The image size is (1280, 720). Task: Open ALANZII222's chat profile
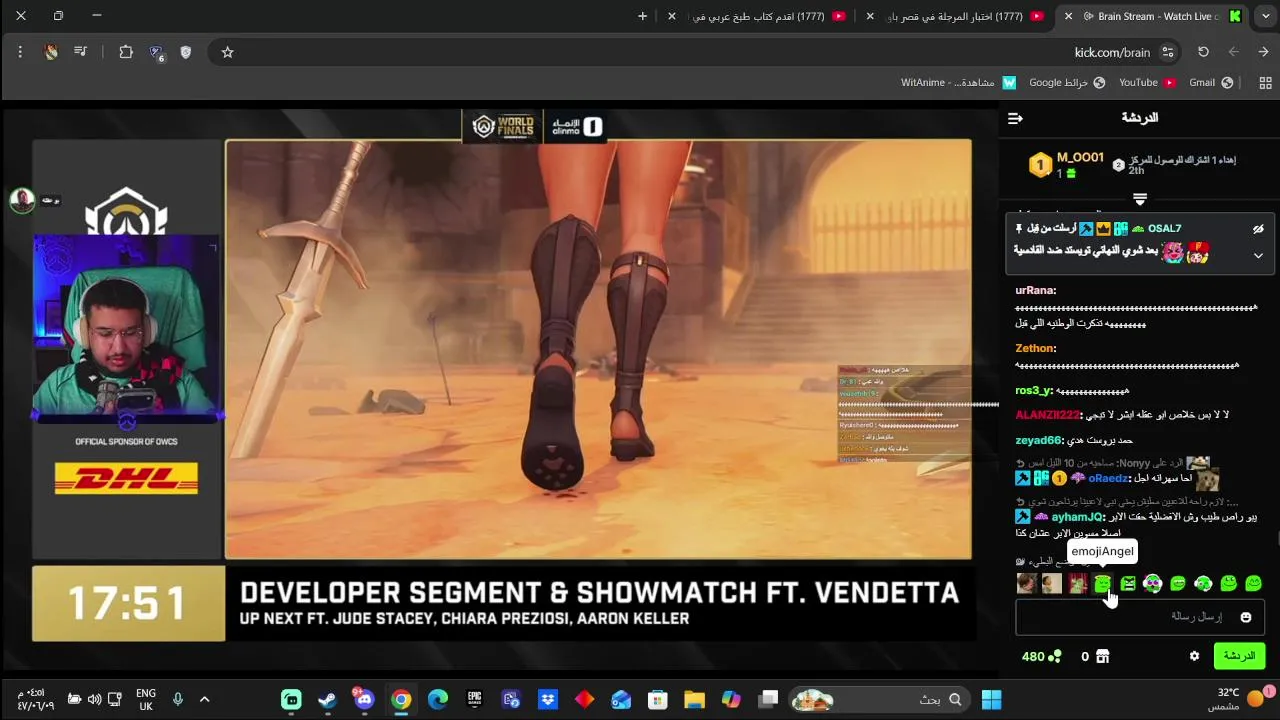pos(1048,415)
